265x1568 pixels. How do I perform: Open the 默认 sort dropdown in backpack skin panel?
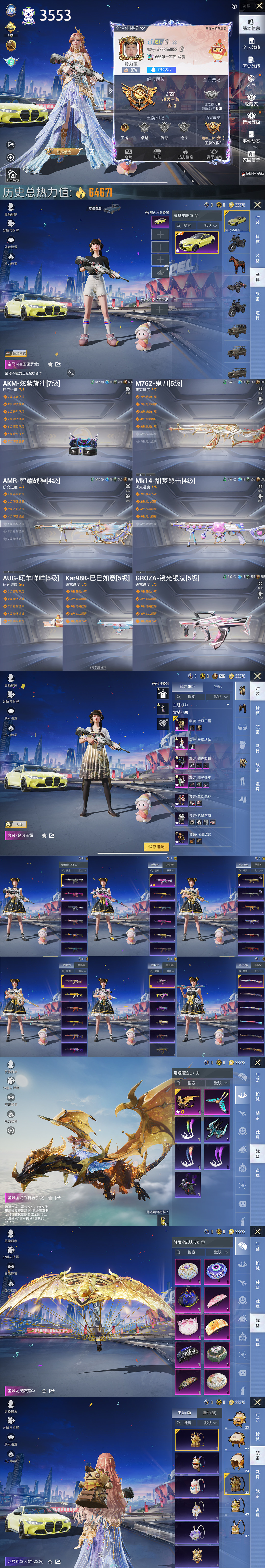(x=210, y=1423)
